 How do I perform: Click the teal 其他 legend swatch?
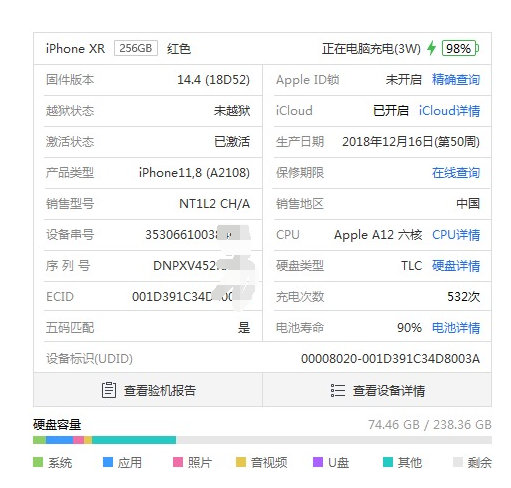click(x=388, y=462)
